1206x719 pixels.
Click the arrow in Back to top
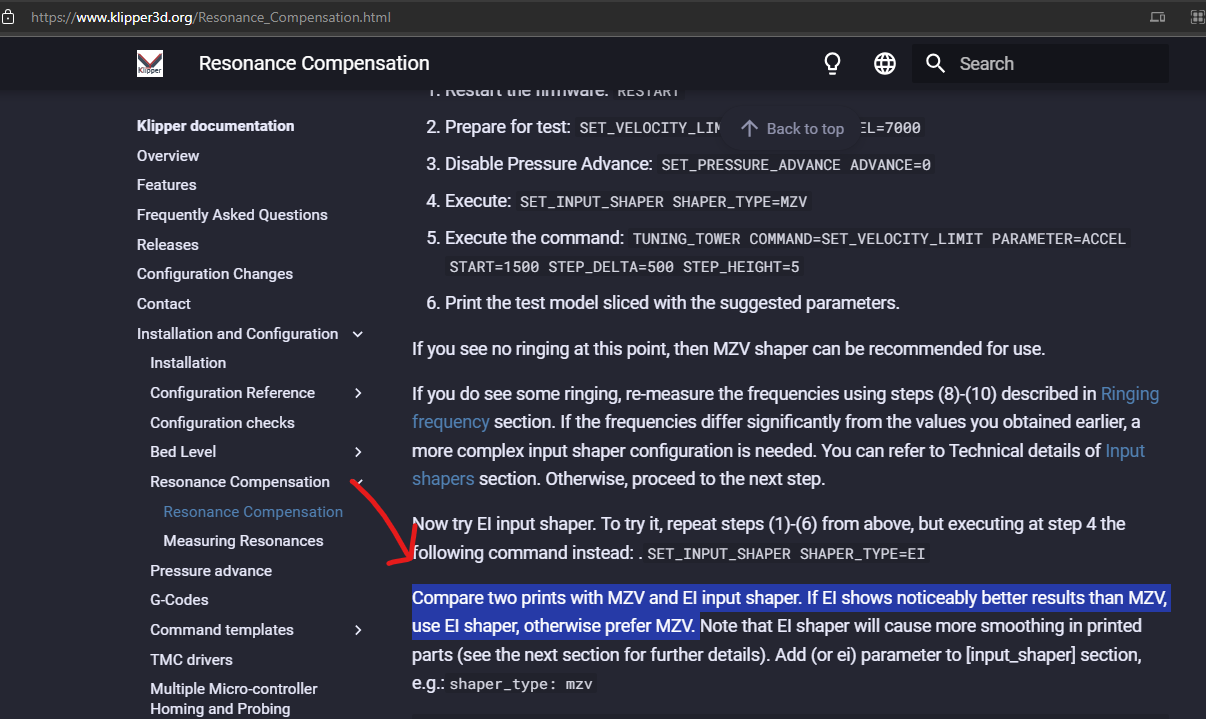pyautogui.click(x=750, y=128)
